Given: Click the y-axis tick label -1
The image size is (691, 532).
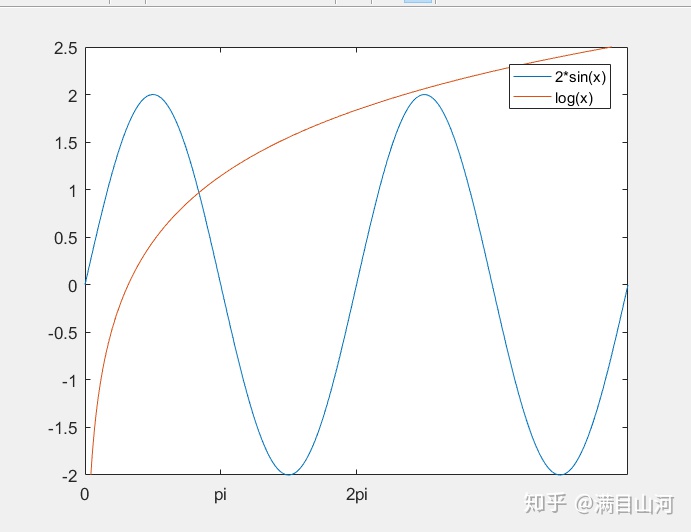Looking at the screenshot, I should [x=70, y=381].
